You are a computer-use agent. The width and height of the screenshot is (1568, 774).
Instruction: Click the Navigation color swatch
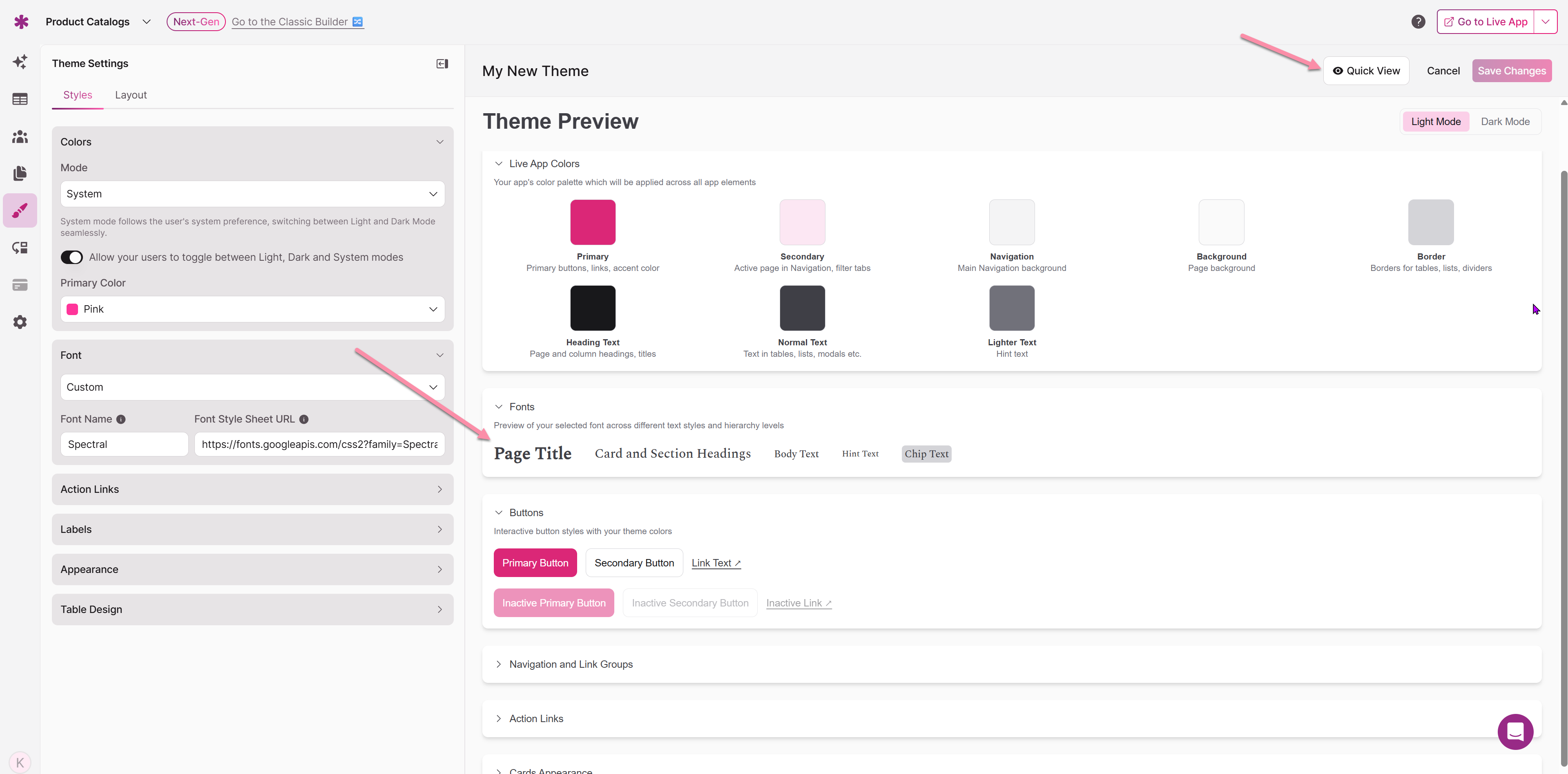point(1012,222)
